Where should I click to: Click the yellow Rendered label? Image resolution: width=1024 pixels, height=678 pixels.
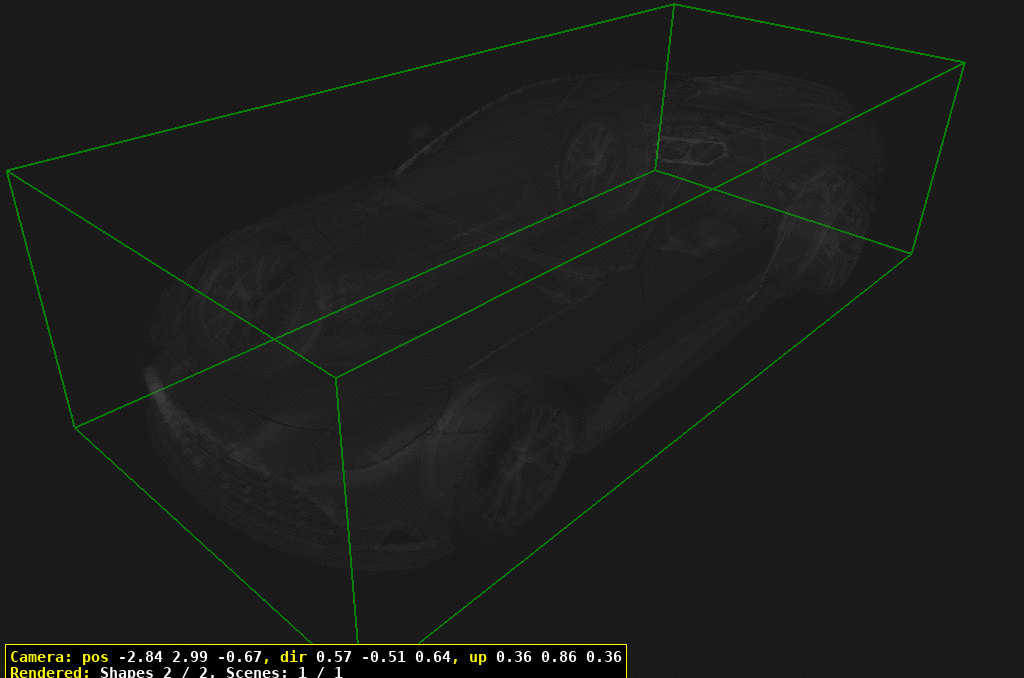coord(50,672)
